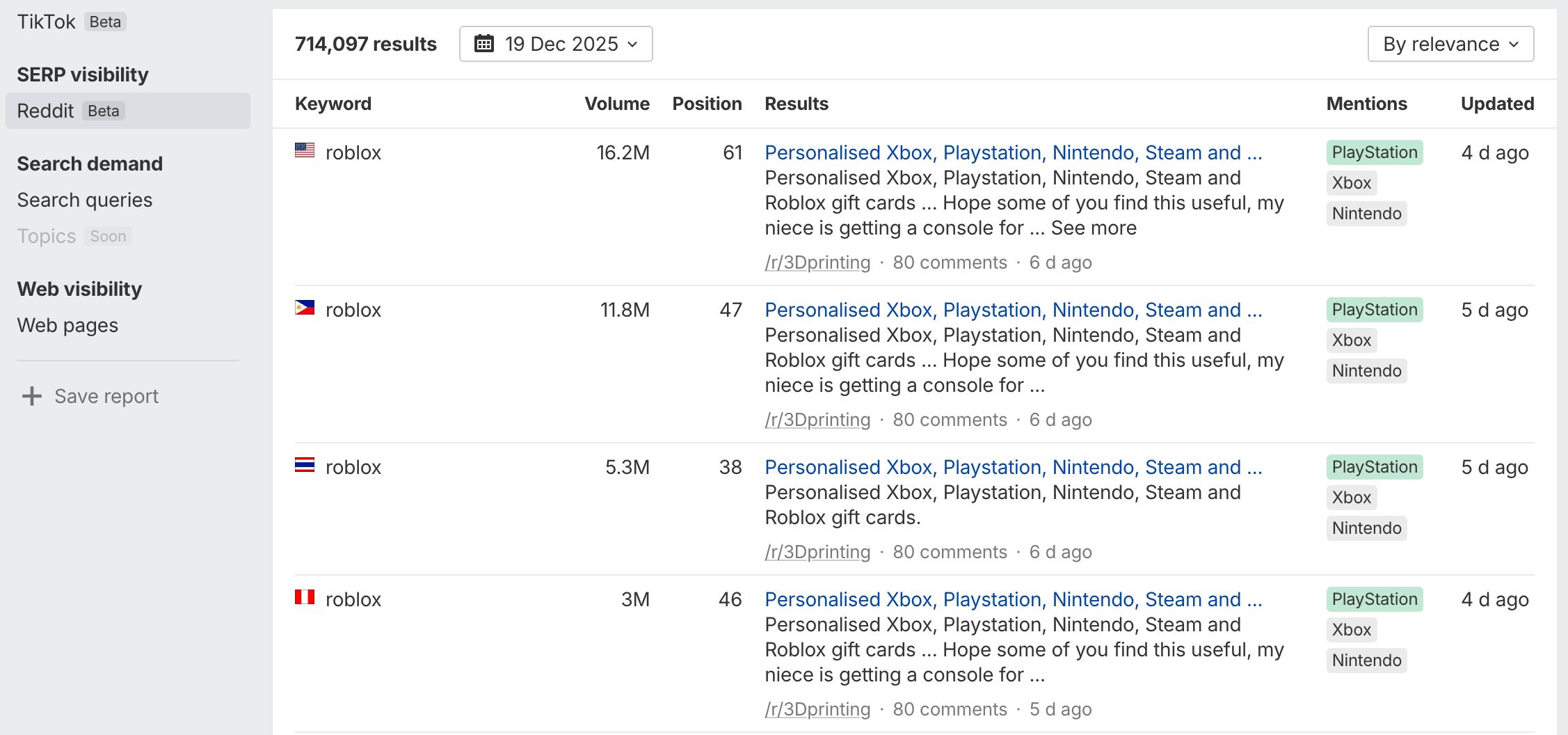The image size is (1568, 735).
Task: Click the Peru flag icon beside roblox
Action: click(x=305, y=597)
